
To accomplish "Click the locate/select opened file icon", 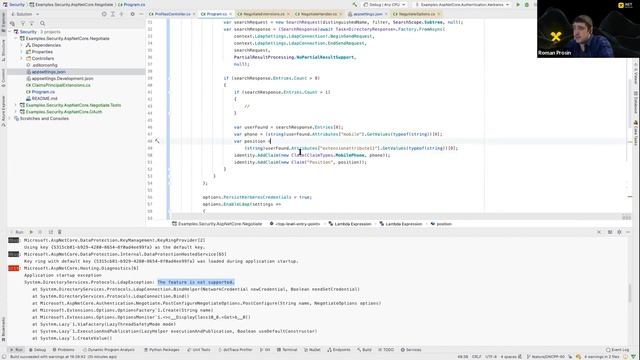I will click(104, 14).
